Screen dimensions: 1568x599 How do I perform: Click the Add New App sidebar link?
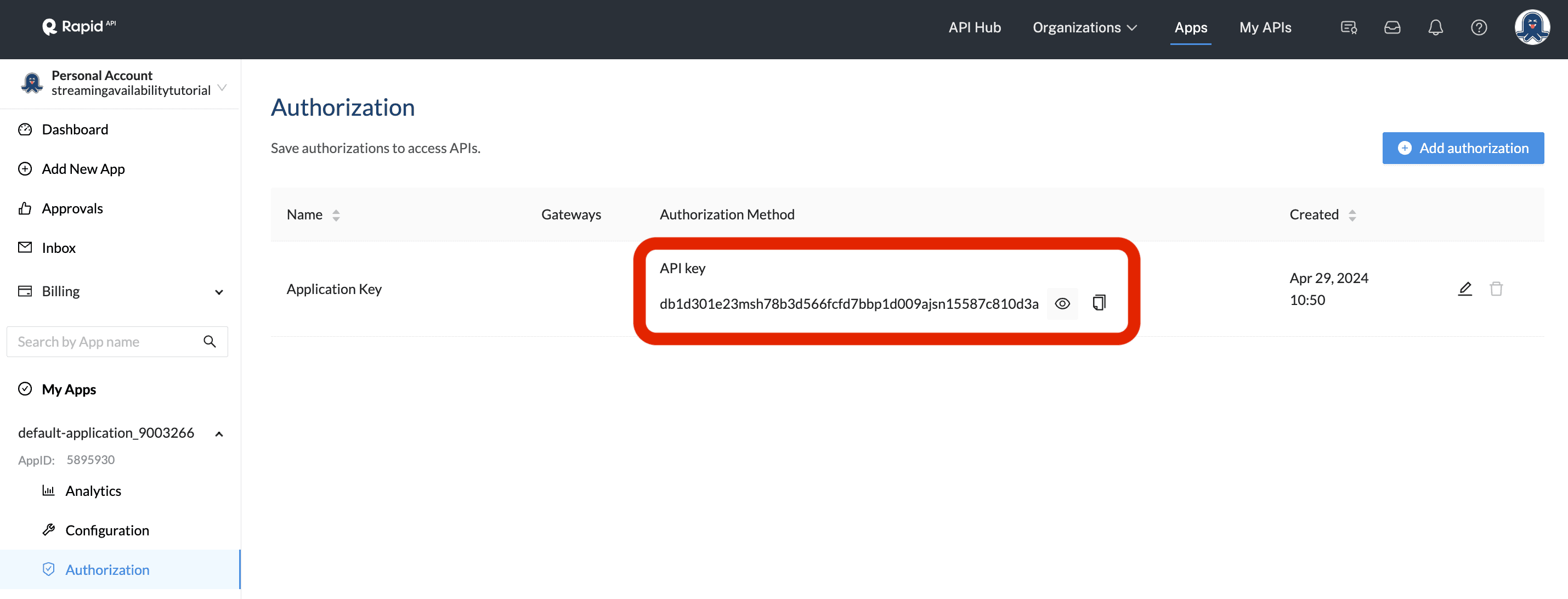[x=82, y=168]
